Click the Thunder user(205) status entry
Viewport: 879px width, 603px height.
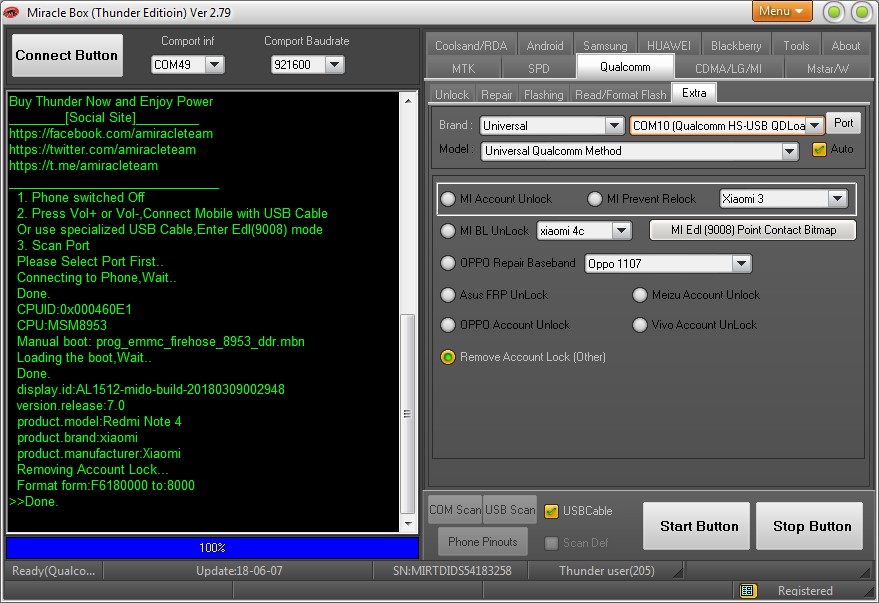click(x=607, y=570)
